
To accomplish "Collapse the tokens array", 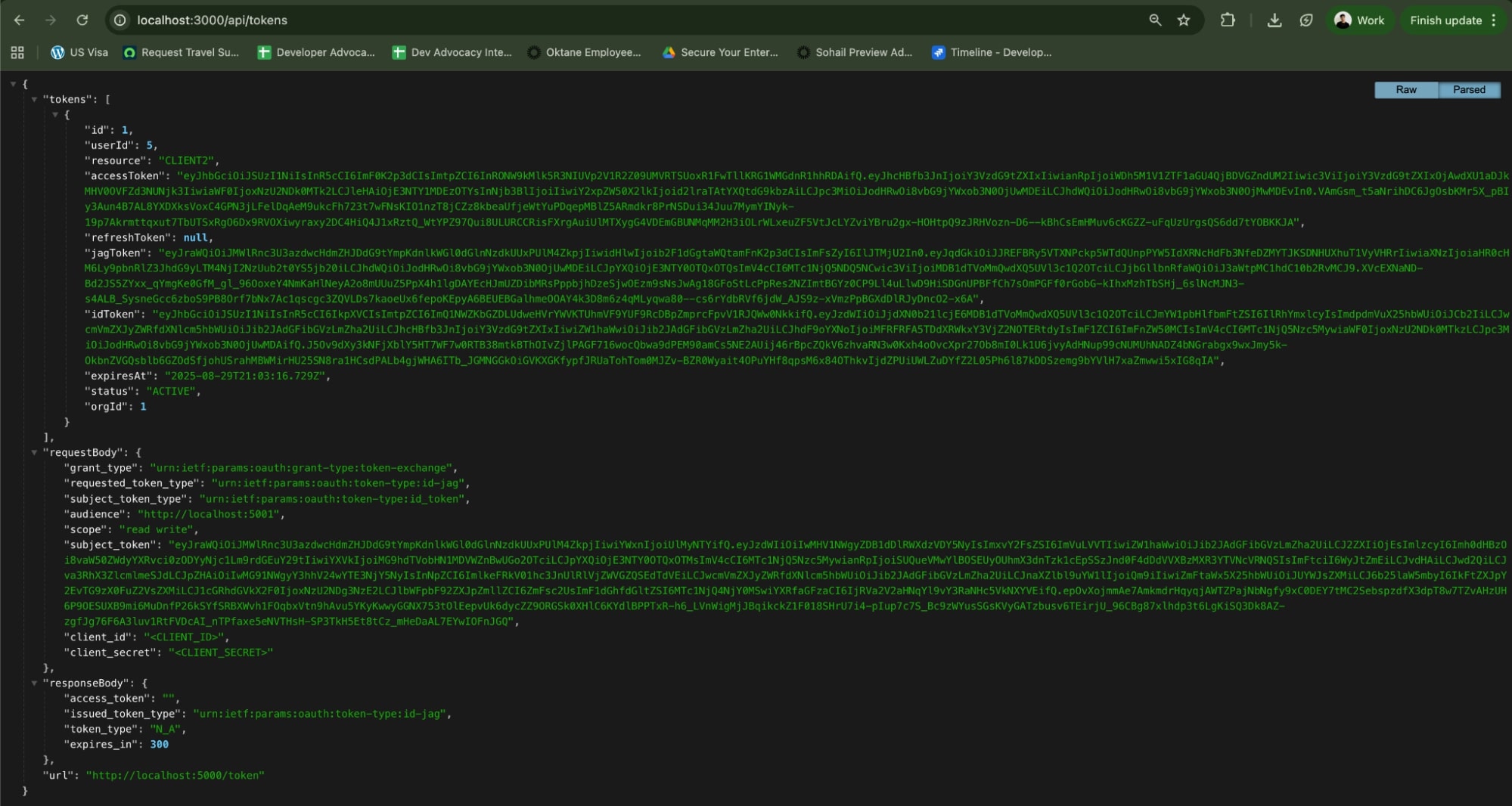I will point(34,99).
